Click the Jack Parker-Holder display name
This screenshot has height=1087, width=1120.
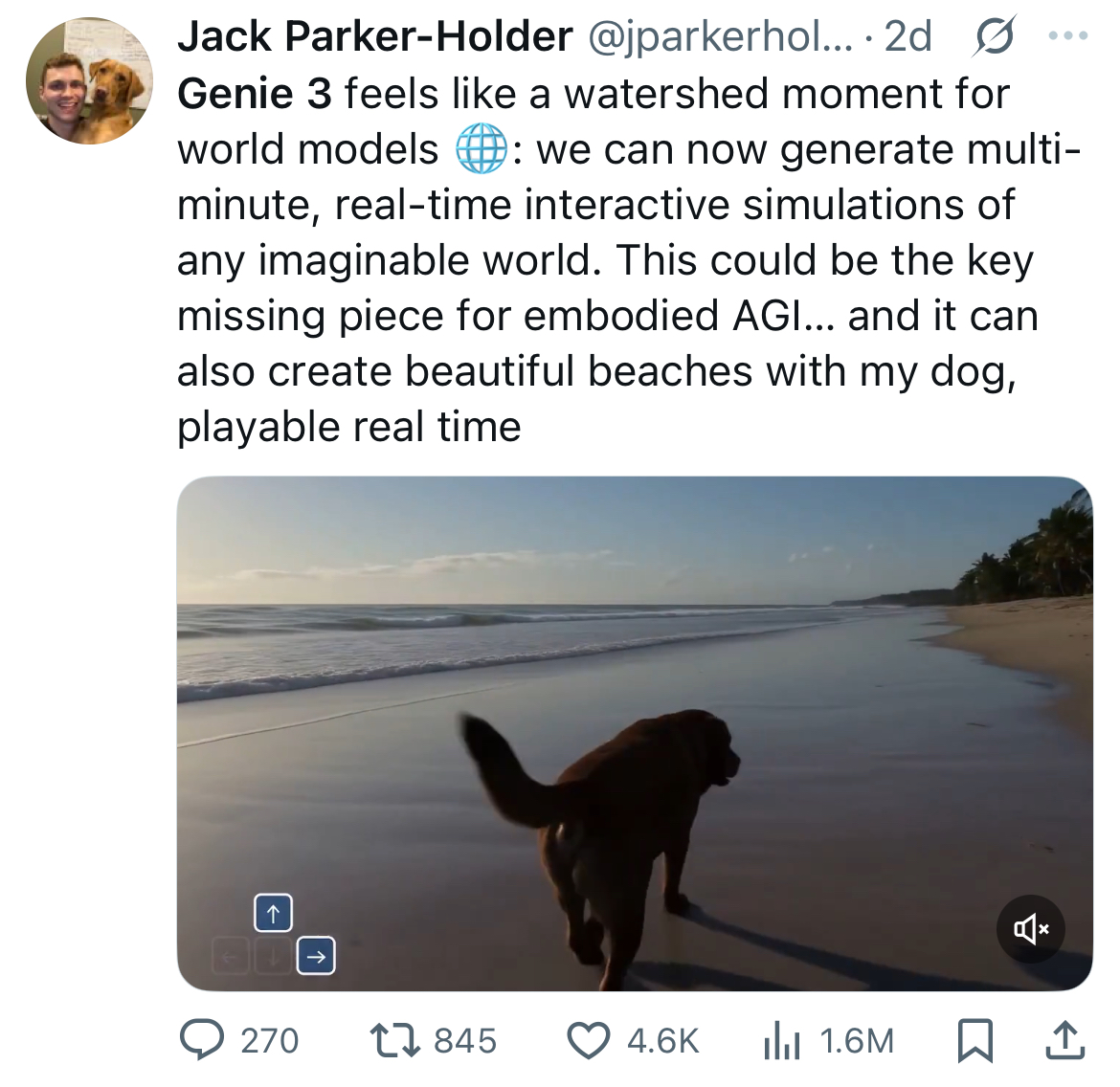(374, 37)
